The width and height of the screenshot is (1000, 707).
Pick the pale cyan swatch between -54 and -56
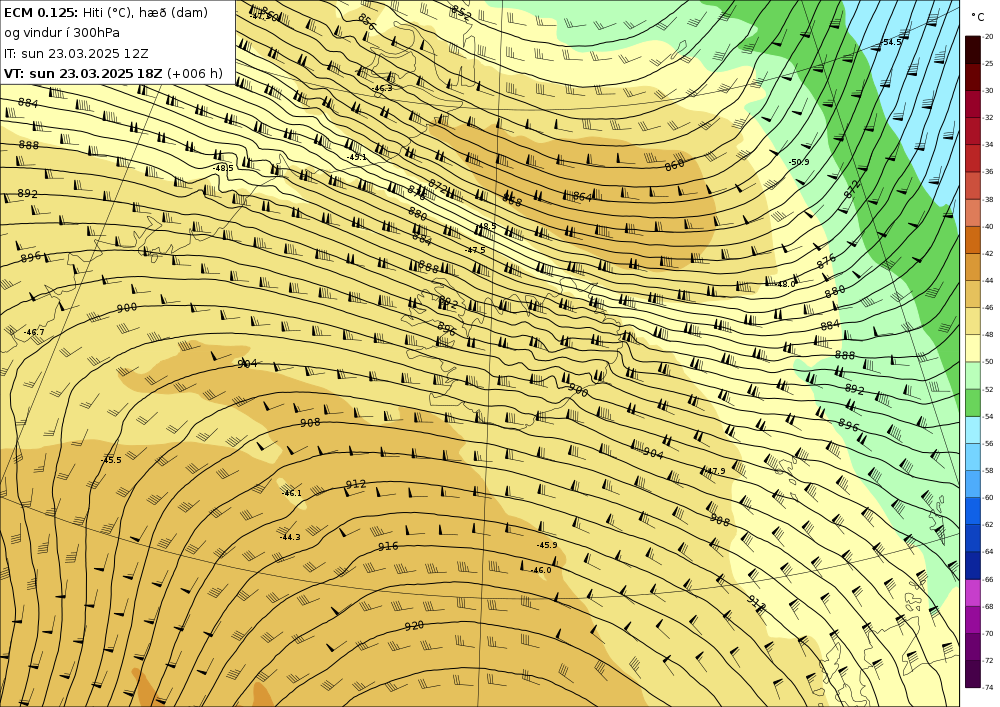point(973,430)
